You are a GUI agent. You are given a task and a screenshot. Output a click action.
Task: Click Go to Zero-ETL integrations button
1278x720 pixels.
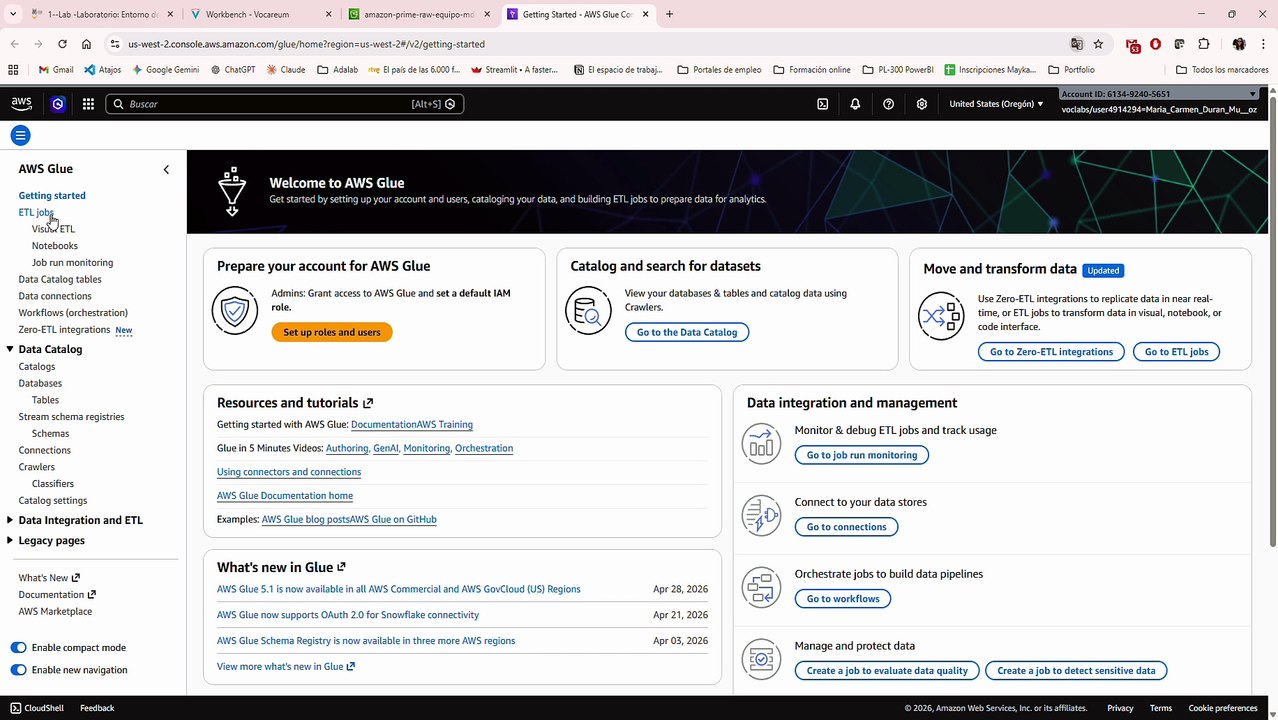[1051, 352]
